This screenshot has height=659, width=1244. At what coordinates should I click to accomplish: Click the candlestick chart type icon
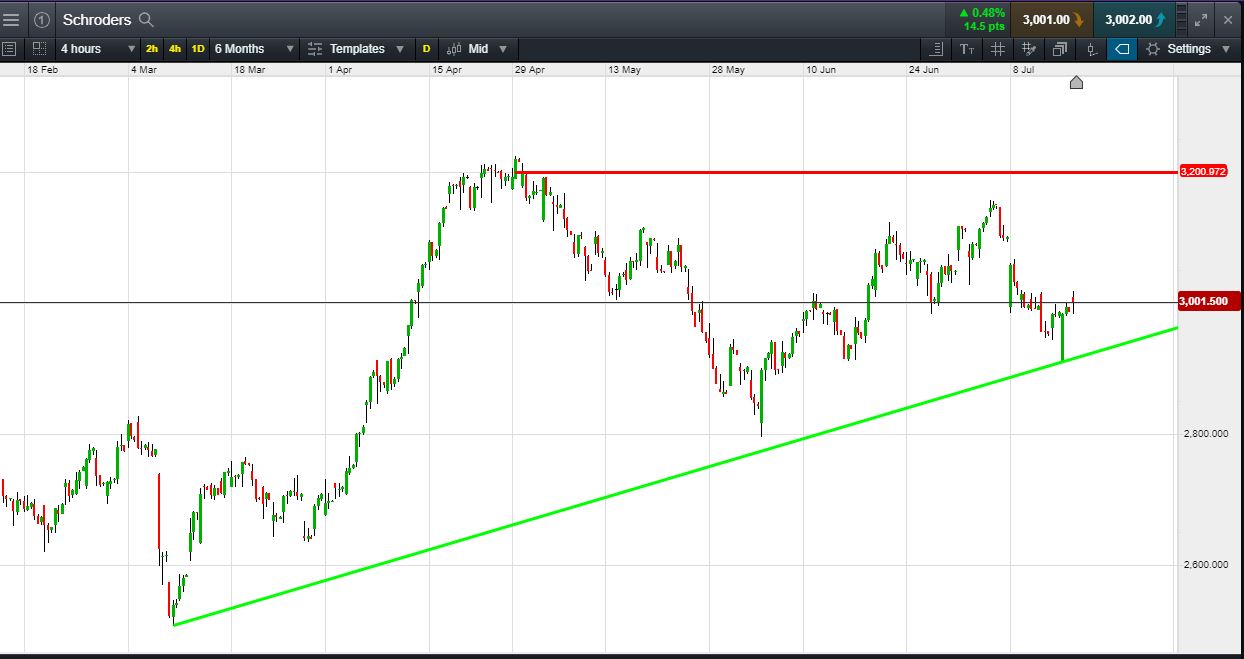454,48
